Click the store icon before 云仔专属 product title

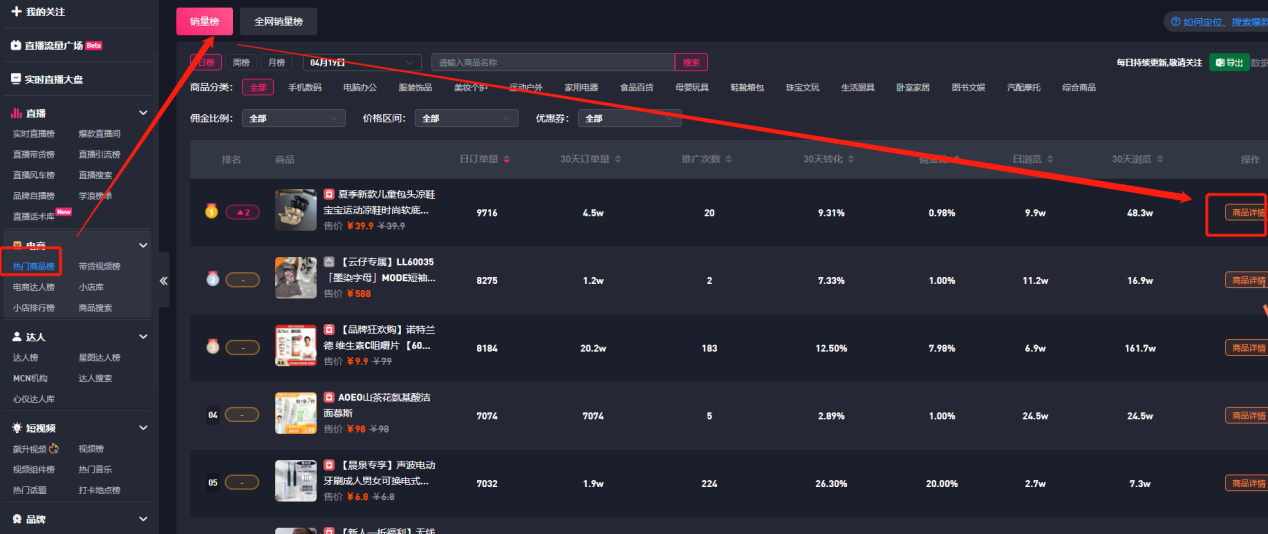[x=329, y=262]
